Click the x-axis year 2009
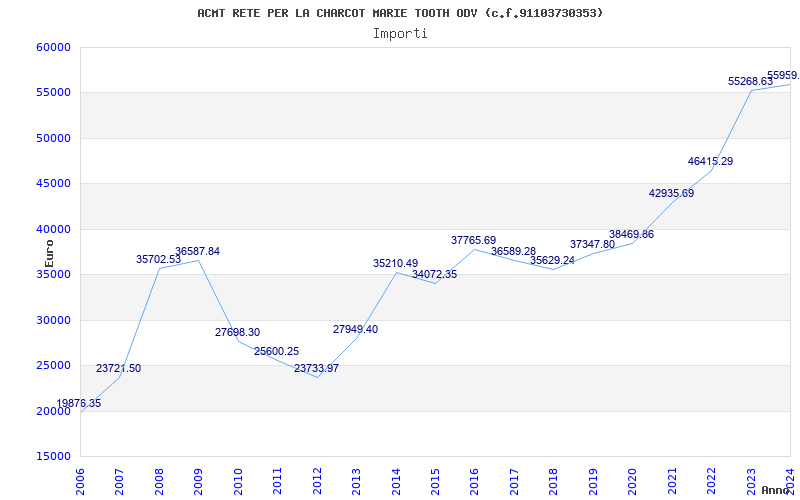The image size is (800, 500). click(x=198, y=482)
